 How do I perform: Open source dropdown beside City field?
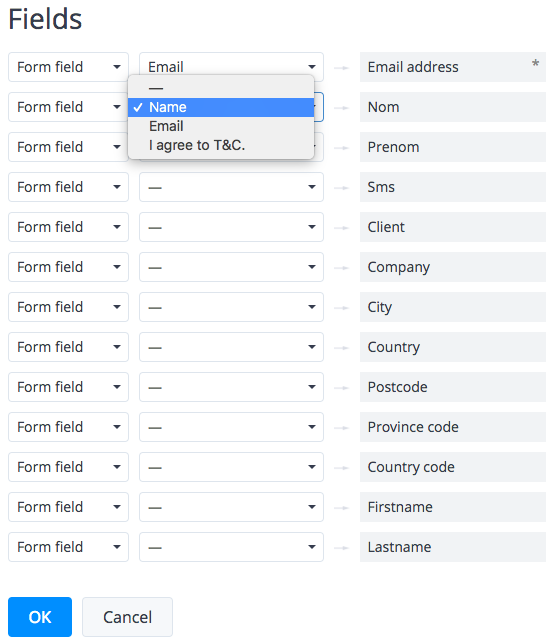(231, 307)
